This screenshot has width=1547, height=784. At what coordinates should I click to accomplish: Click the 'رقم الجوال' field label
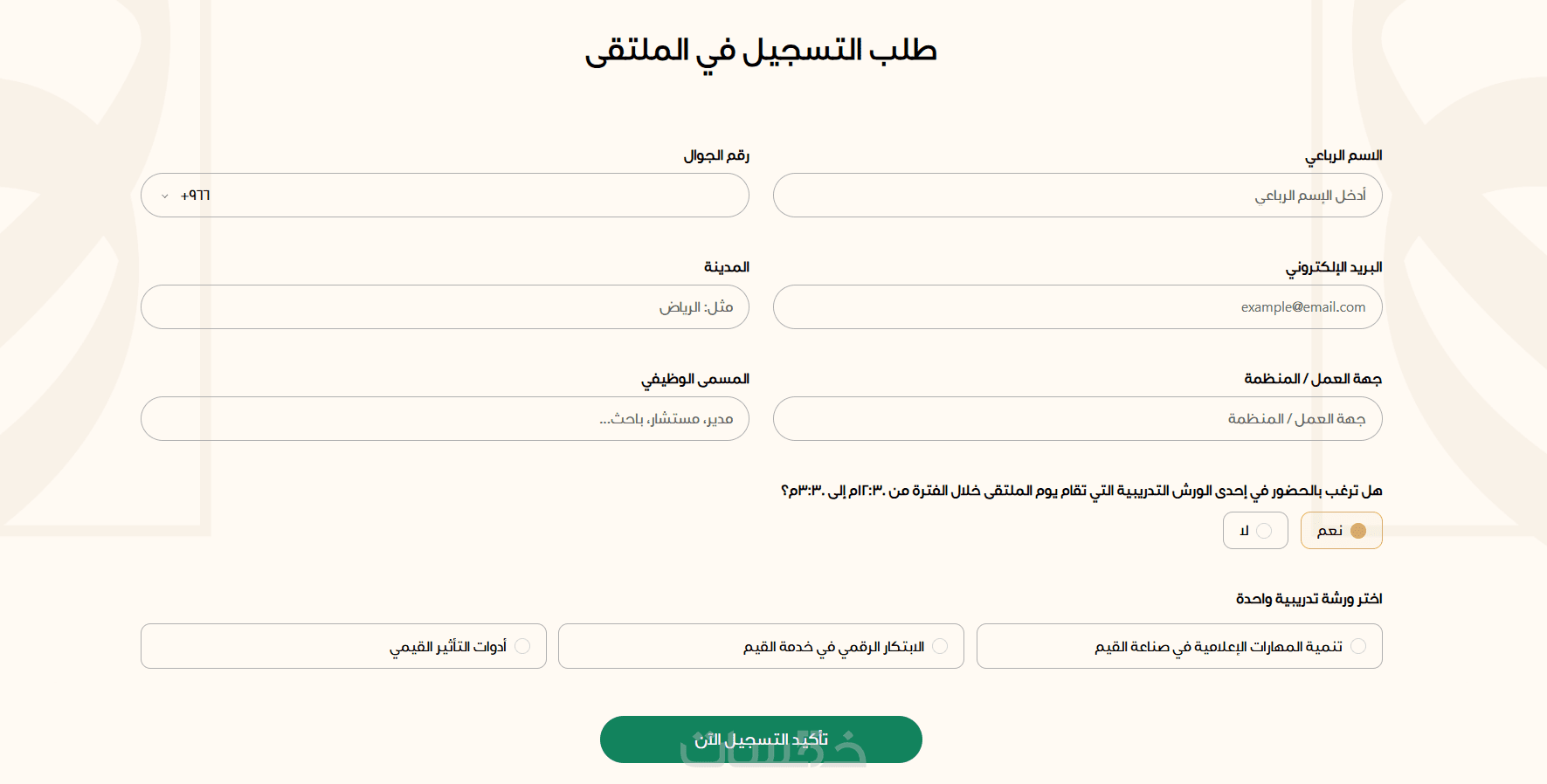point(716,155)
